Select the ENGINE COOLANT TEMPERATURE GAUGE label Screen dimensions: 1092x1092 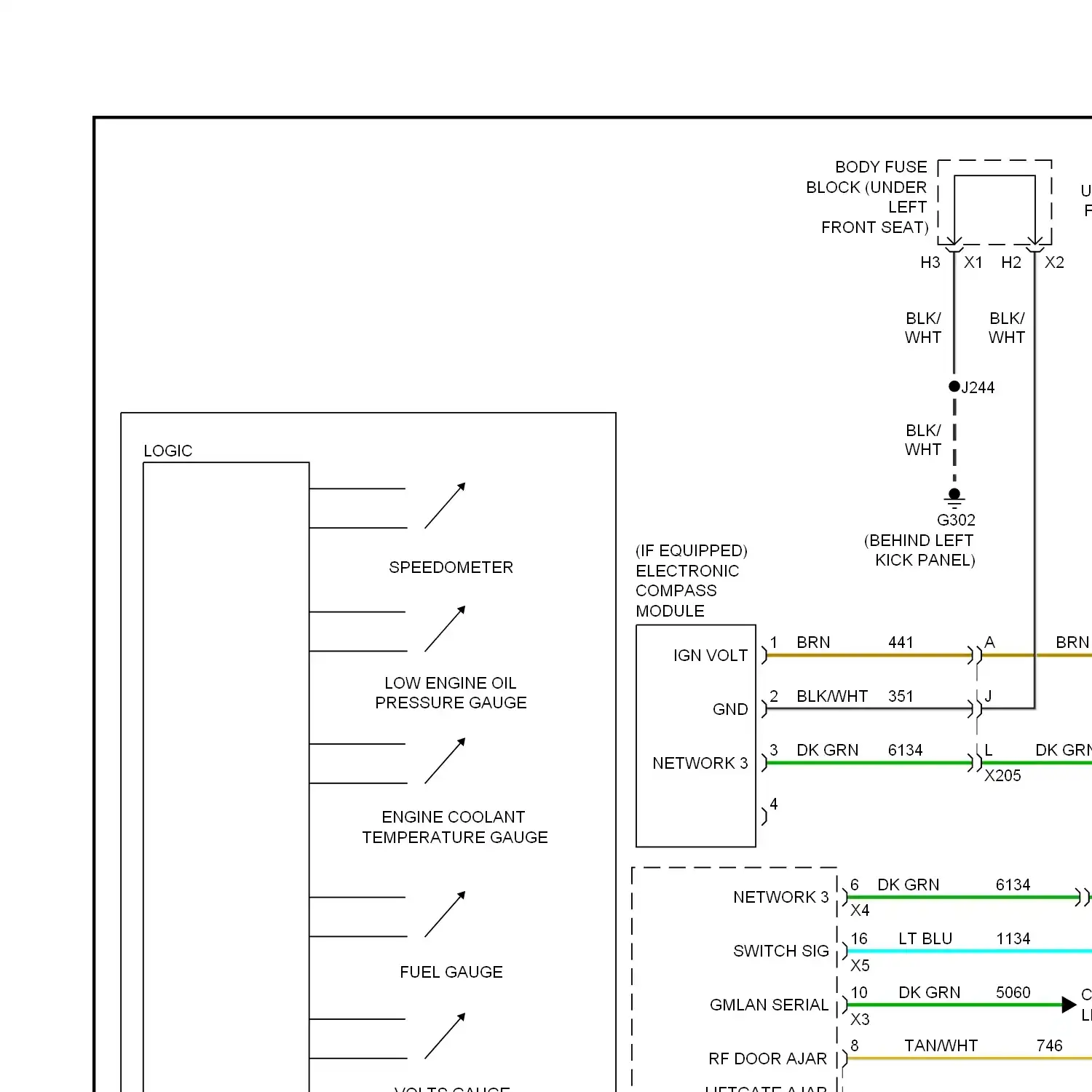click(455, 827)
